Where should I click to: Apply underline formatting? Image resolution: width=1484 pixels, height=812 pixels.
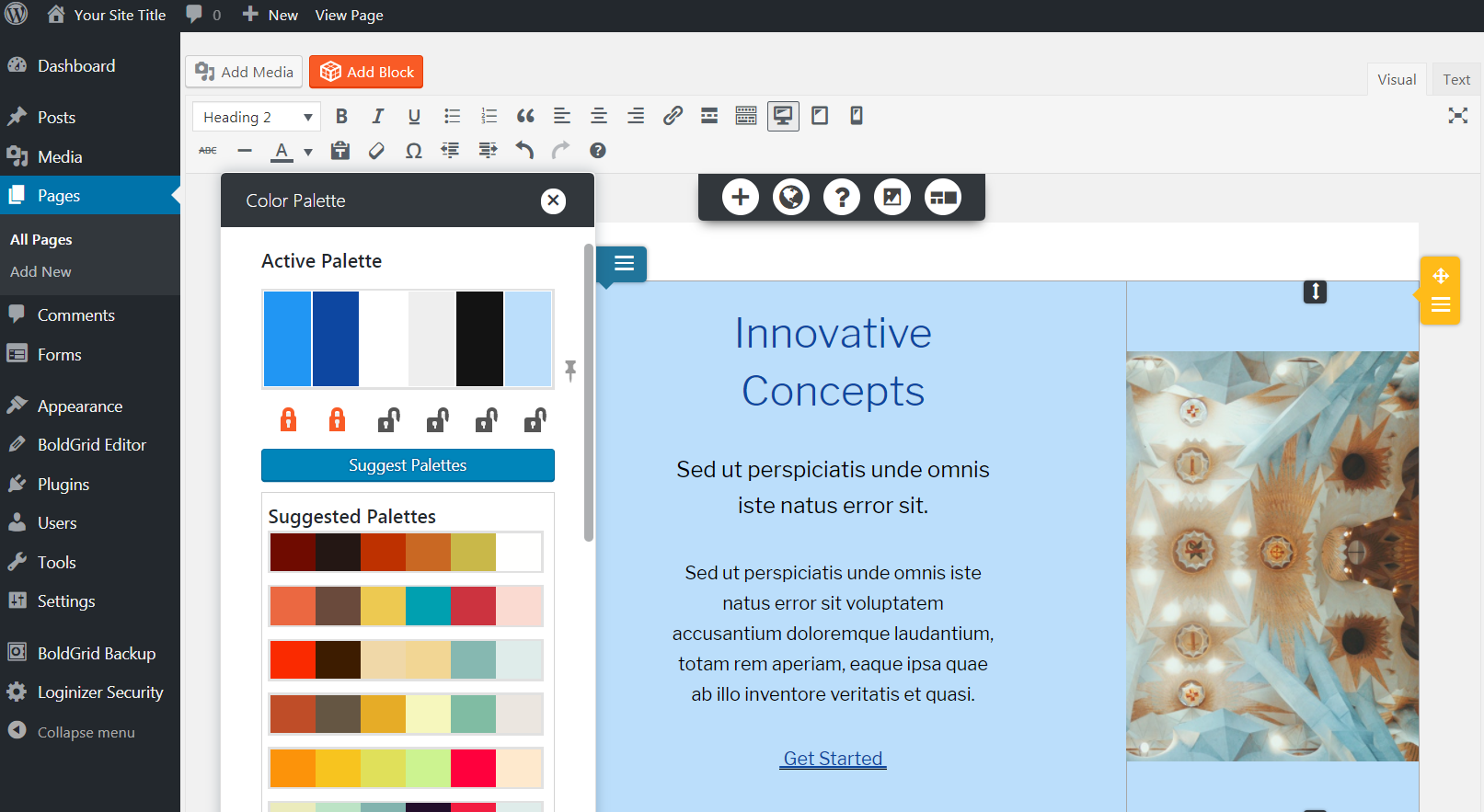[414, 116]
